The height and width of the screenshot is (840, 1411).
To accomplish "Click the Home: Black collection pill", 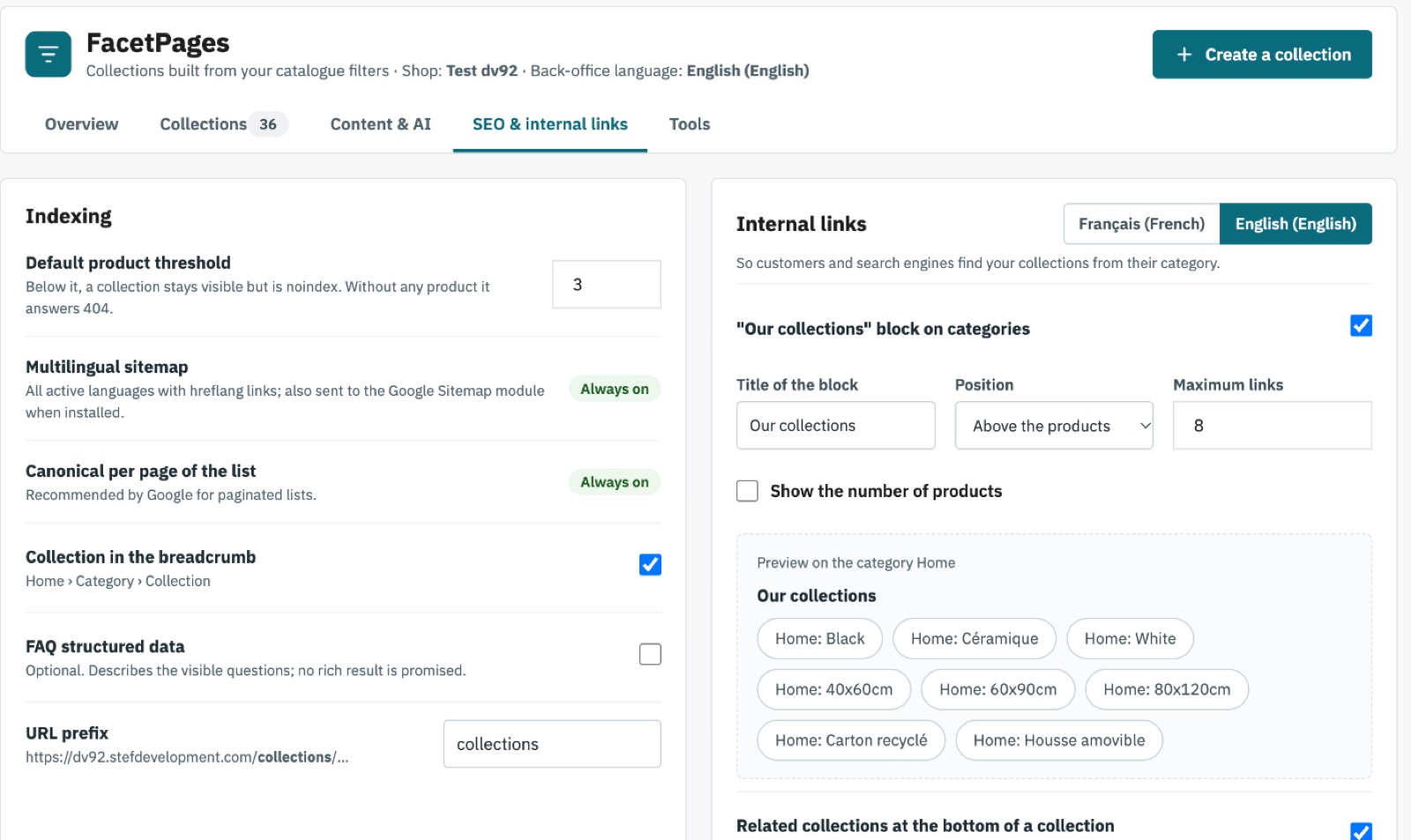I will [820, 639].
